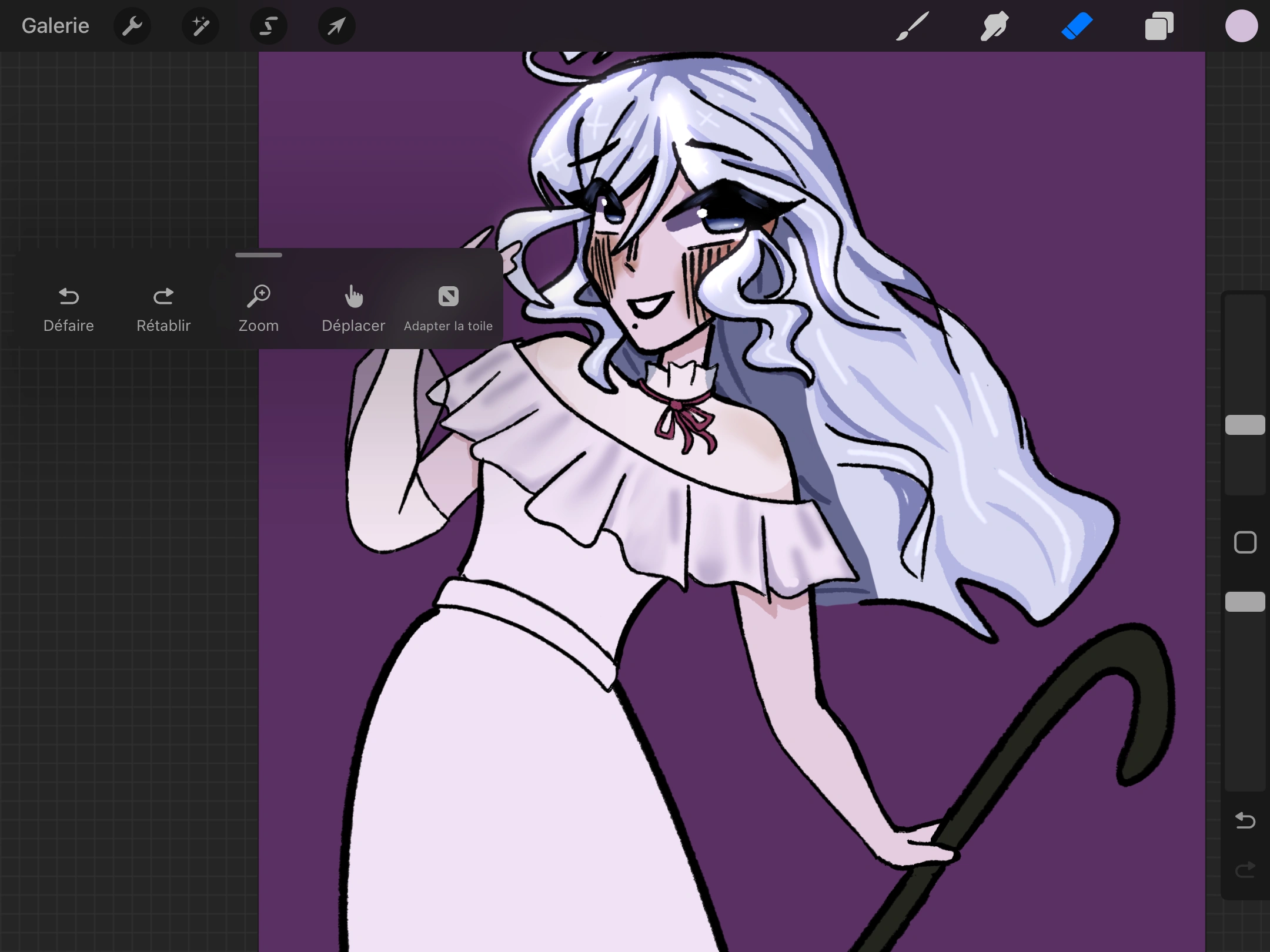Tap the sidebar undo arrow
1270x952 pixels.
pos(1245,819)
